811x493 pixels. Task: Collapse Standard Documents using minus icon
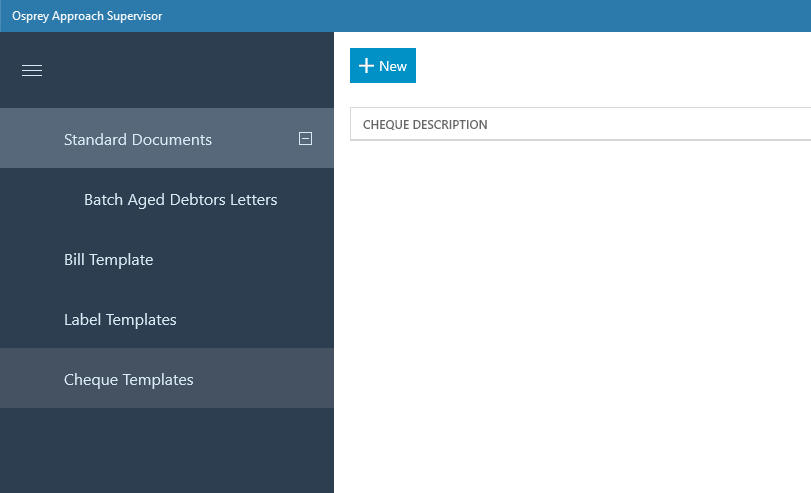[x=305, y=138]
